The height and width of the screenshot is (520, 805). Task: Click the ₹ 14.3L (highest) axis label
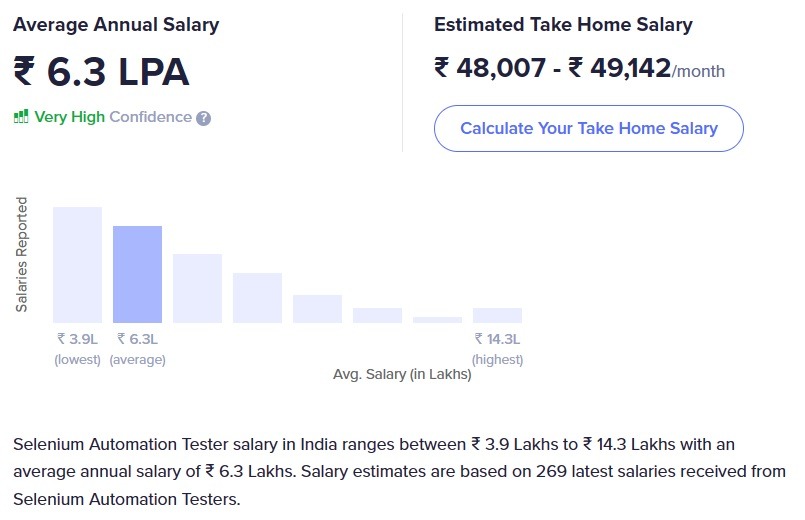(x=497, y=349)
